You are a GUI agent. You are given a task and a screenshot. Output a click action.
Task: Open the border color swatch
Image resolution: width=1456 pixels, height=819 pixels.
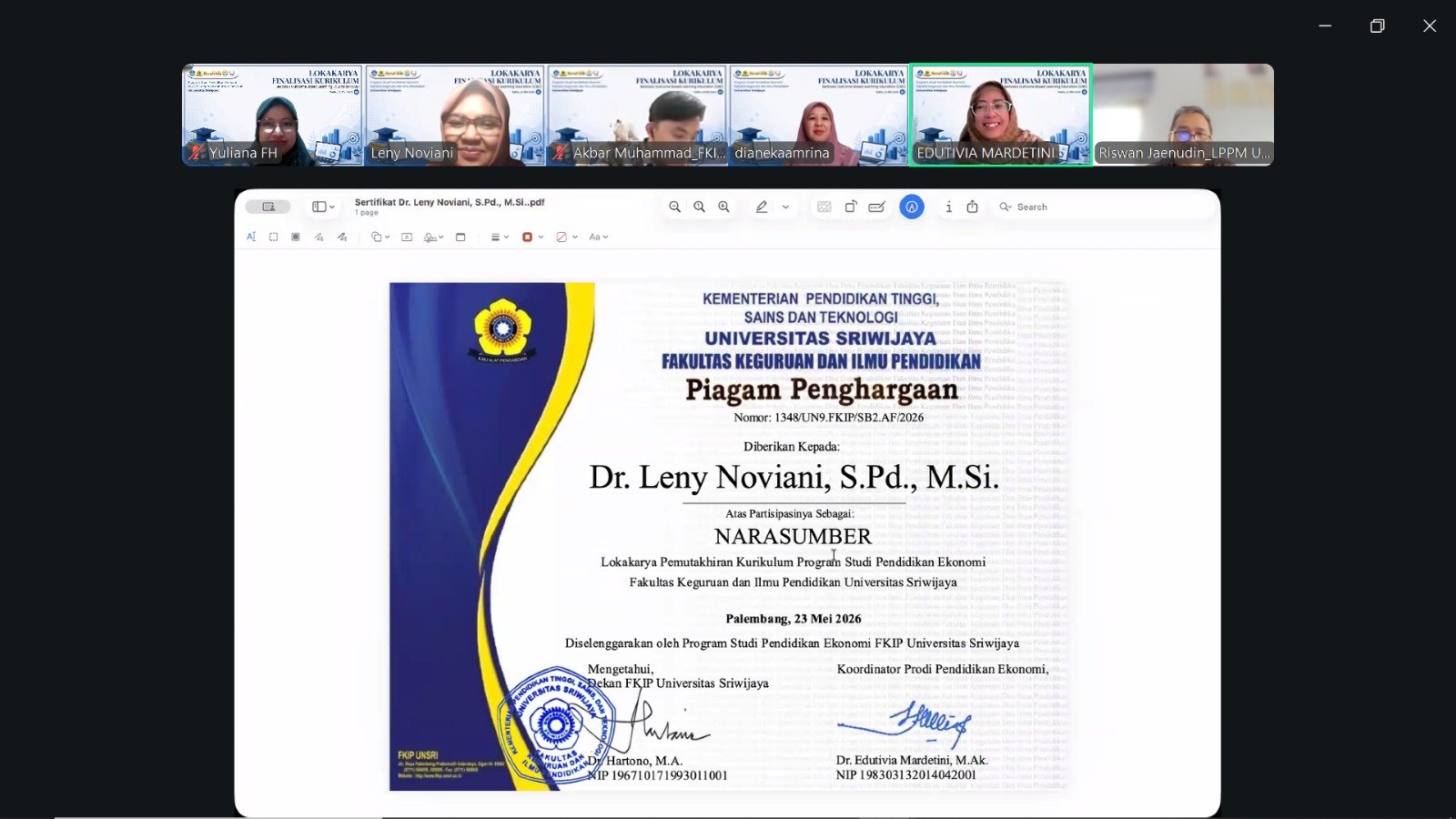click(531, 237)
